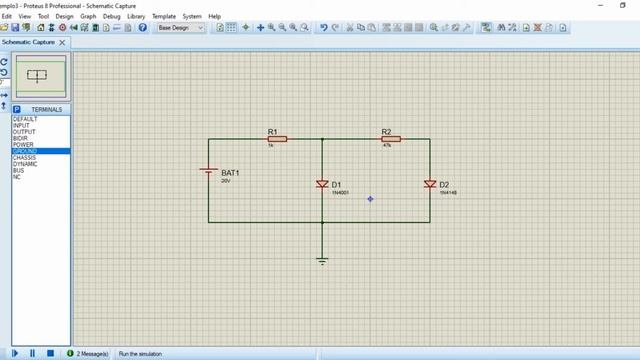Stop the simulation

(50, 353)
